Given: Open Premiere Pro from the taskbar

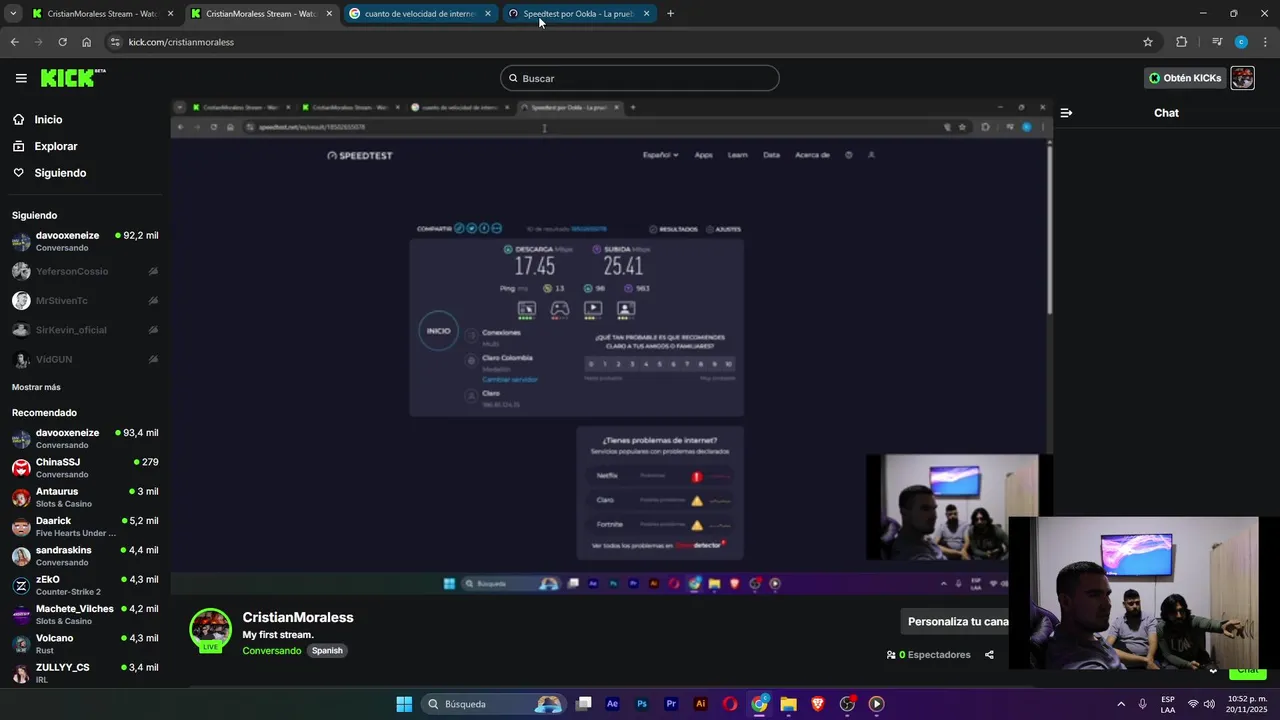Looking at the screenshot, I should pyautogui.click(x=671, y=704).
